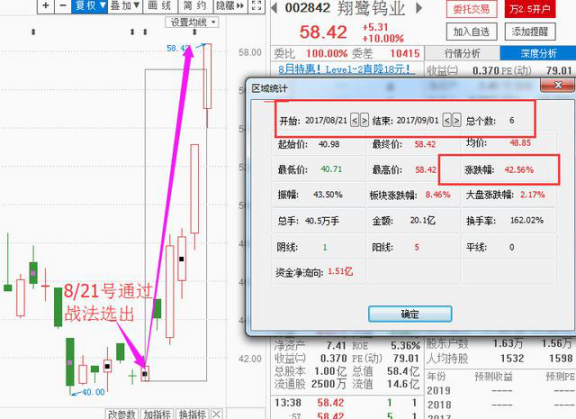The width and height of the screenshot is (576, 419).
Task: Open 8月特惠 Level-2 promotion link
Action: tap(344, 69)
